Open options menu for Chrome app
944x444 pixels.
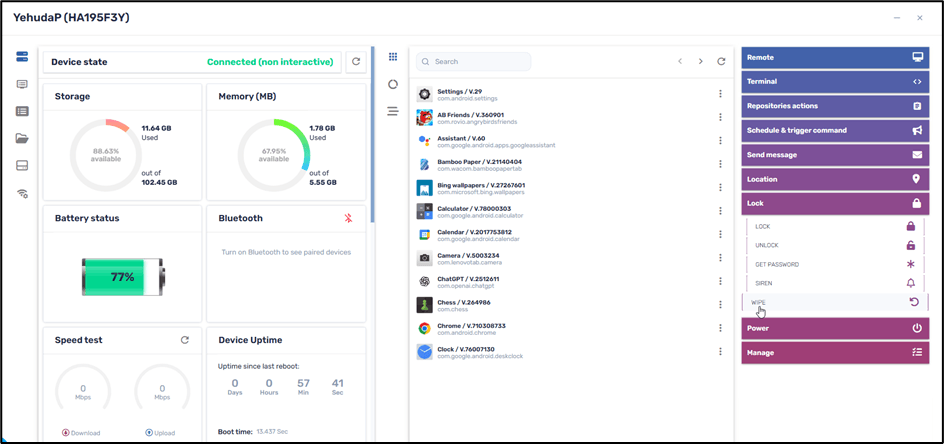pyautogui.click(x=720, y=328)
